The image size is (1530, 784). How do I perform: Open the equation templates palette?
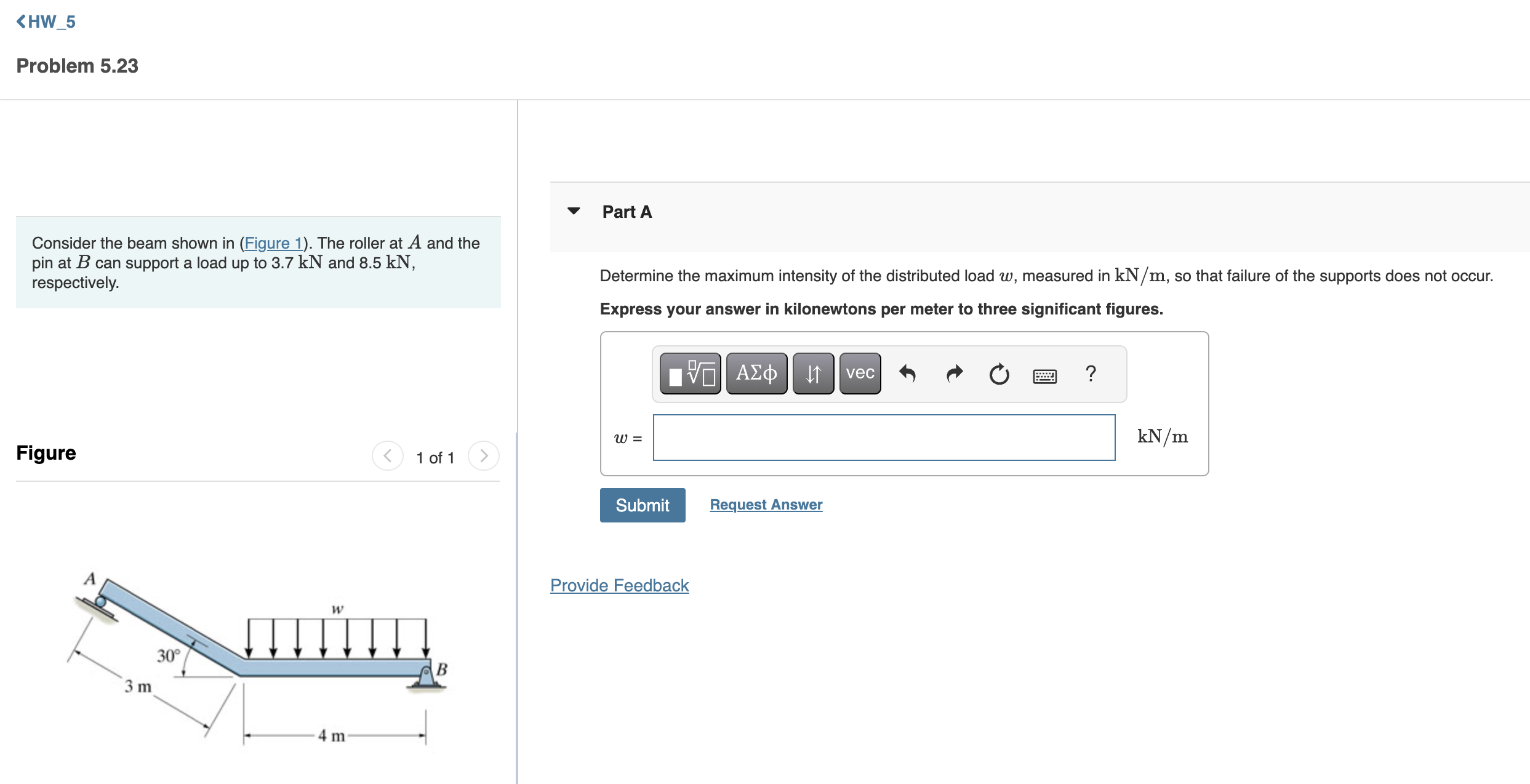click(x=689, y=373)
